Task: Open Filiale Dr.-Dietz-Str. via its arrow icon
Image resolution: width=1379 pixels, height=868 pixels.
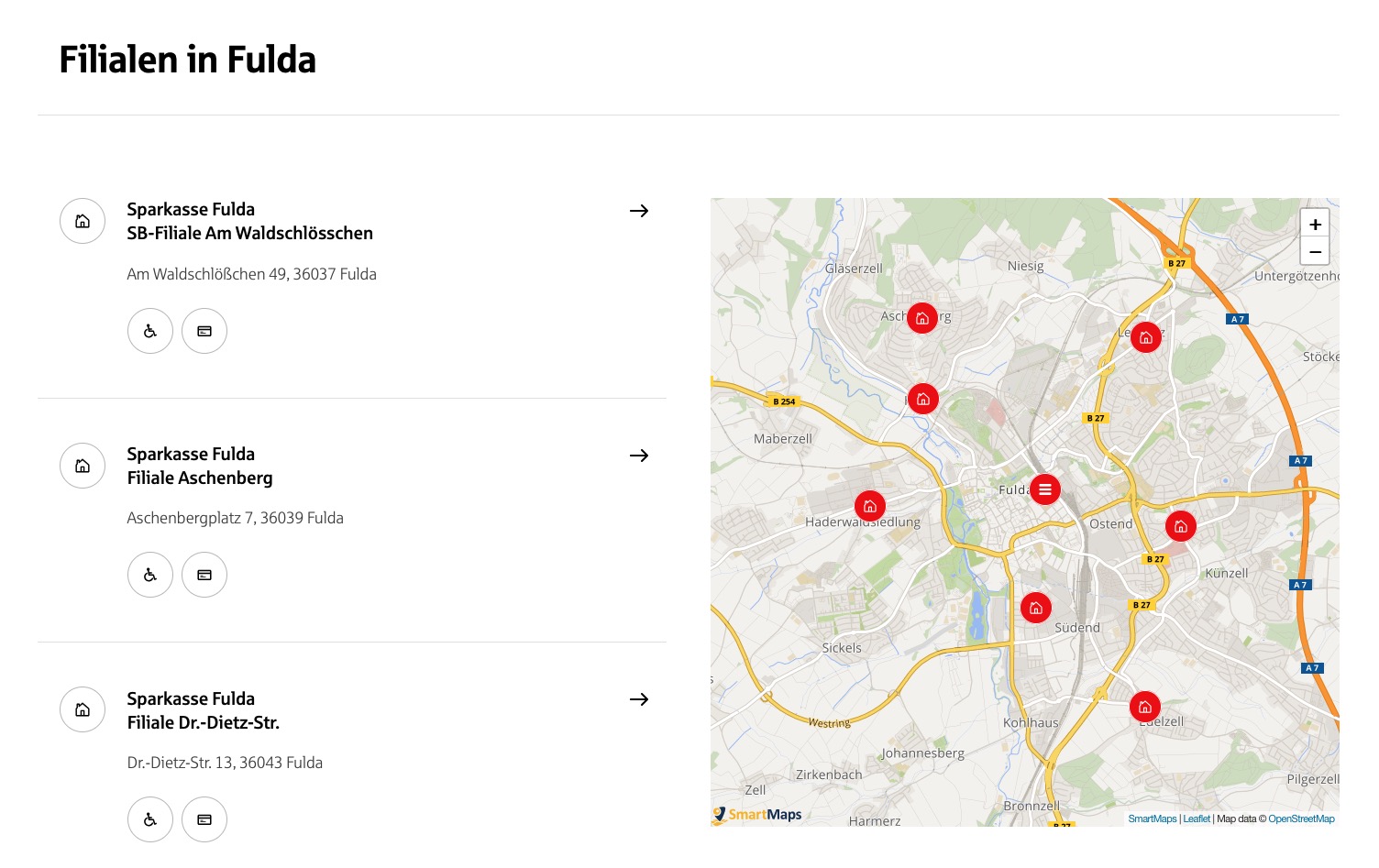Action: tap(639, 699)
